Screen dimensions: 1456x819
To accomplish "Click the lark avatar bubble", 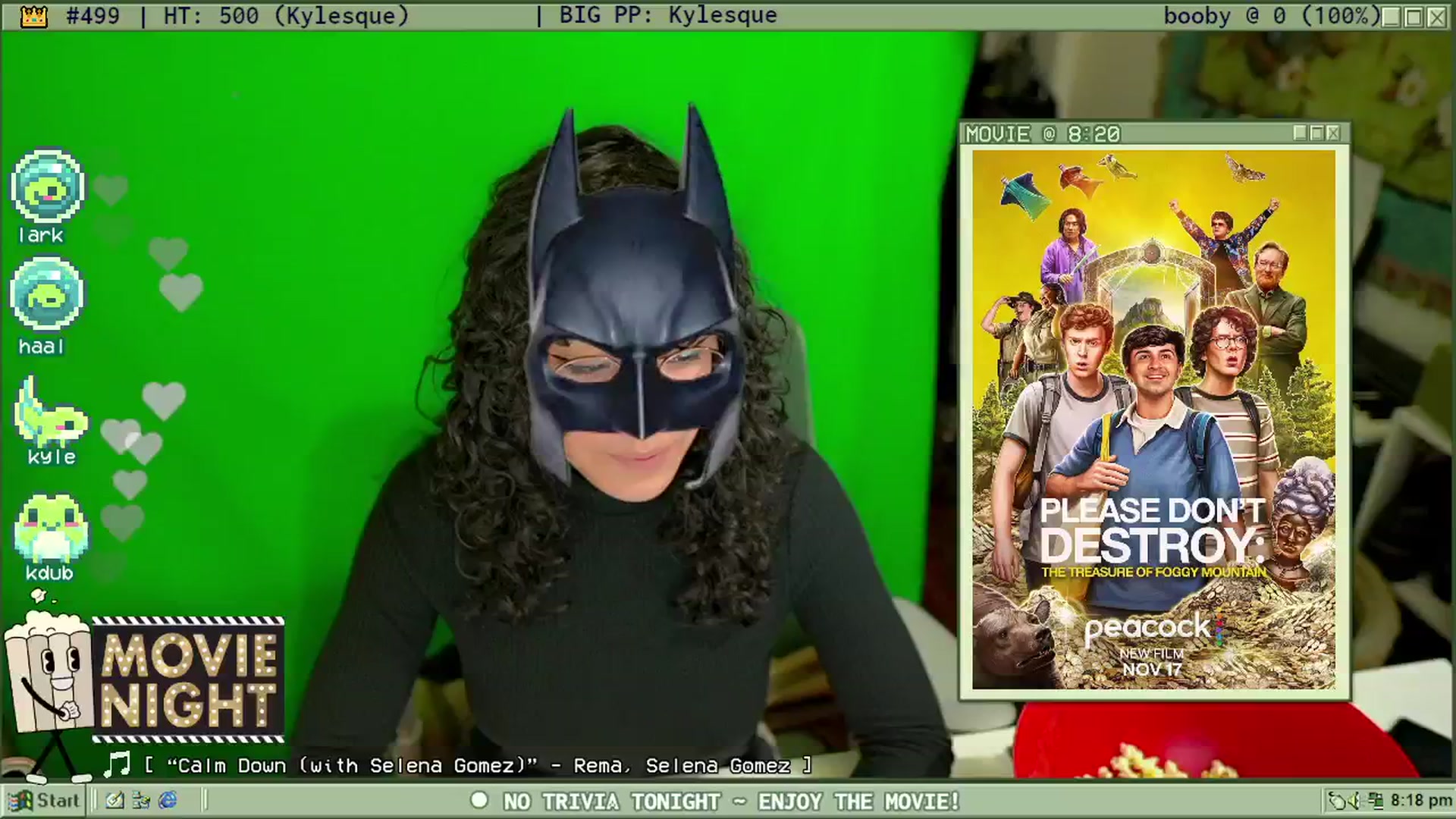I will point(47,187).
